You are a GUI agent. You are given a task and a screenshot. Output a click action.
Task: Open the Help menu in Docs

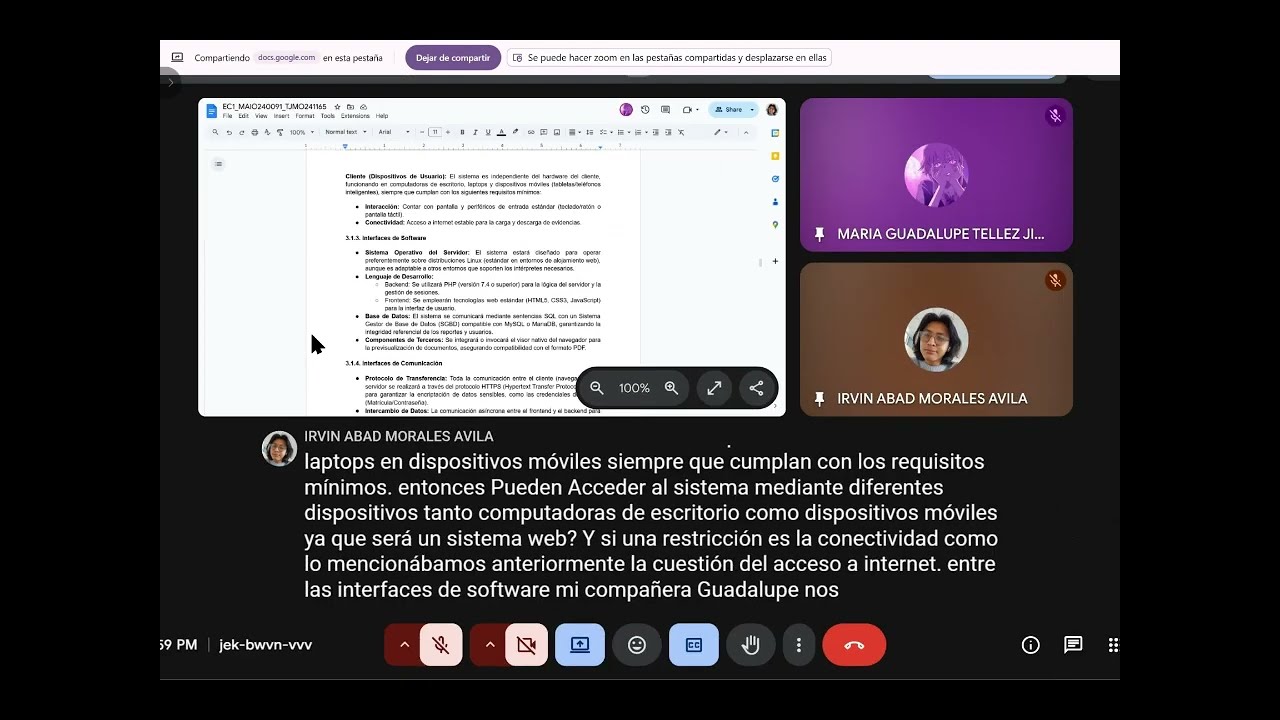382,116
